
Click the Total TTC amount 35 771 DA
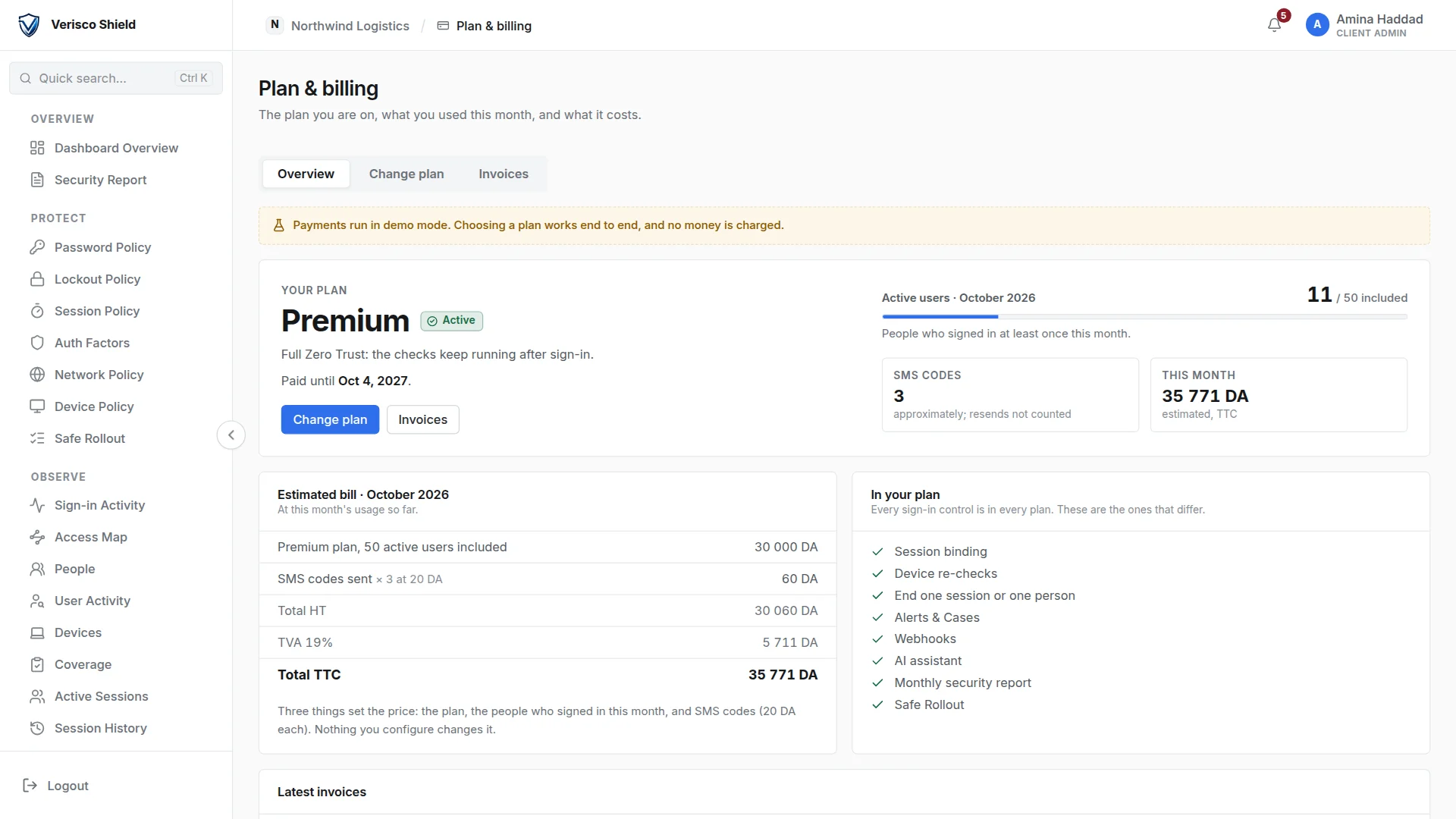click(783, 674)
